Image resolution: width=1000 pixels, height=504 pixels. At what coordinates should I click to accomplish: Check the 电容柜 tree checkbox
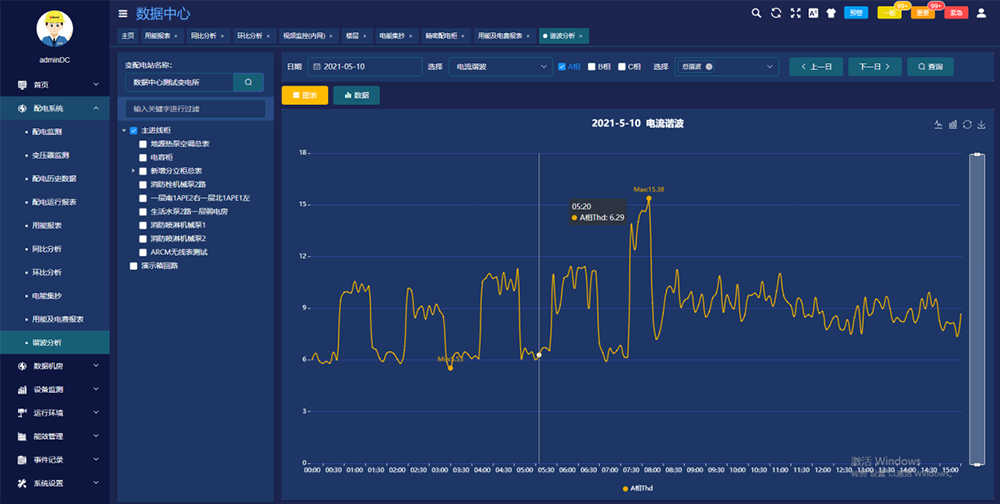(x=143, y=157)
